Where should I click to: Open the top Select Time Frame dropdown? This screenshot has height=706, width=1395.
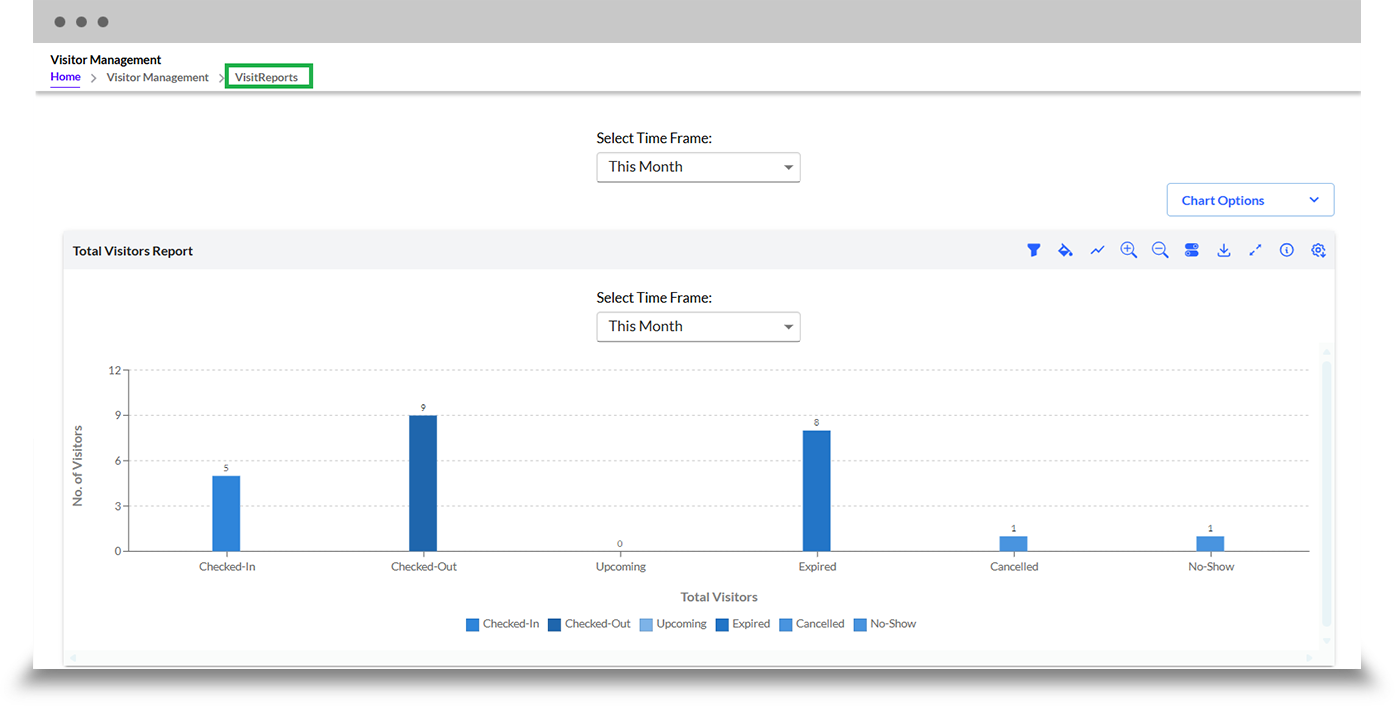tap(698, 167)
